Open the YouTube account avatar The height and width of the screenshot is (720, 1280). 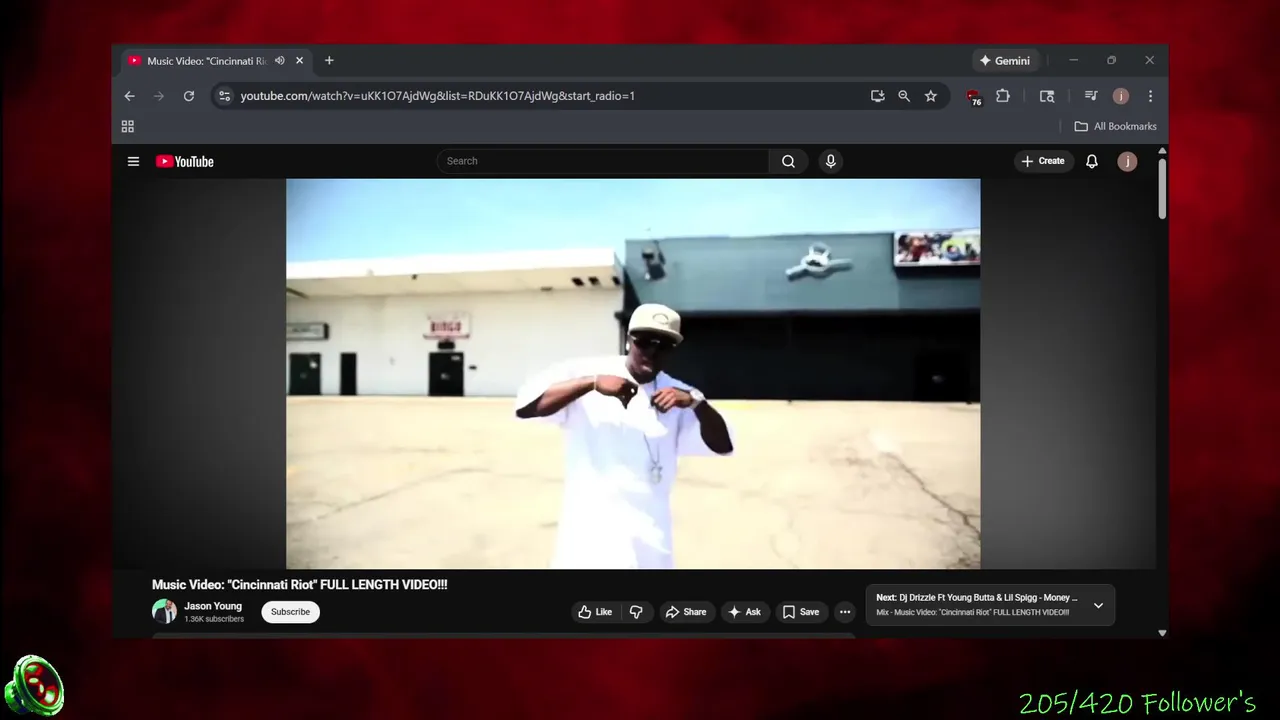(x=1127, y=161)
